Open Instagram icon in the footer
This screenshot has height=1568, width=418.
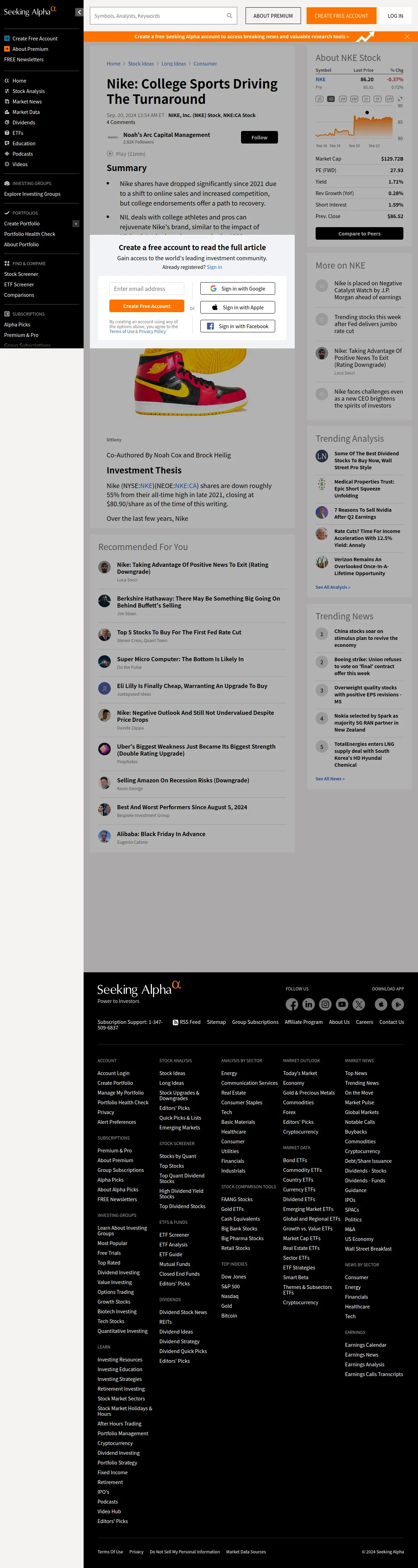click(x=325, y=1004)
